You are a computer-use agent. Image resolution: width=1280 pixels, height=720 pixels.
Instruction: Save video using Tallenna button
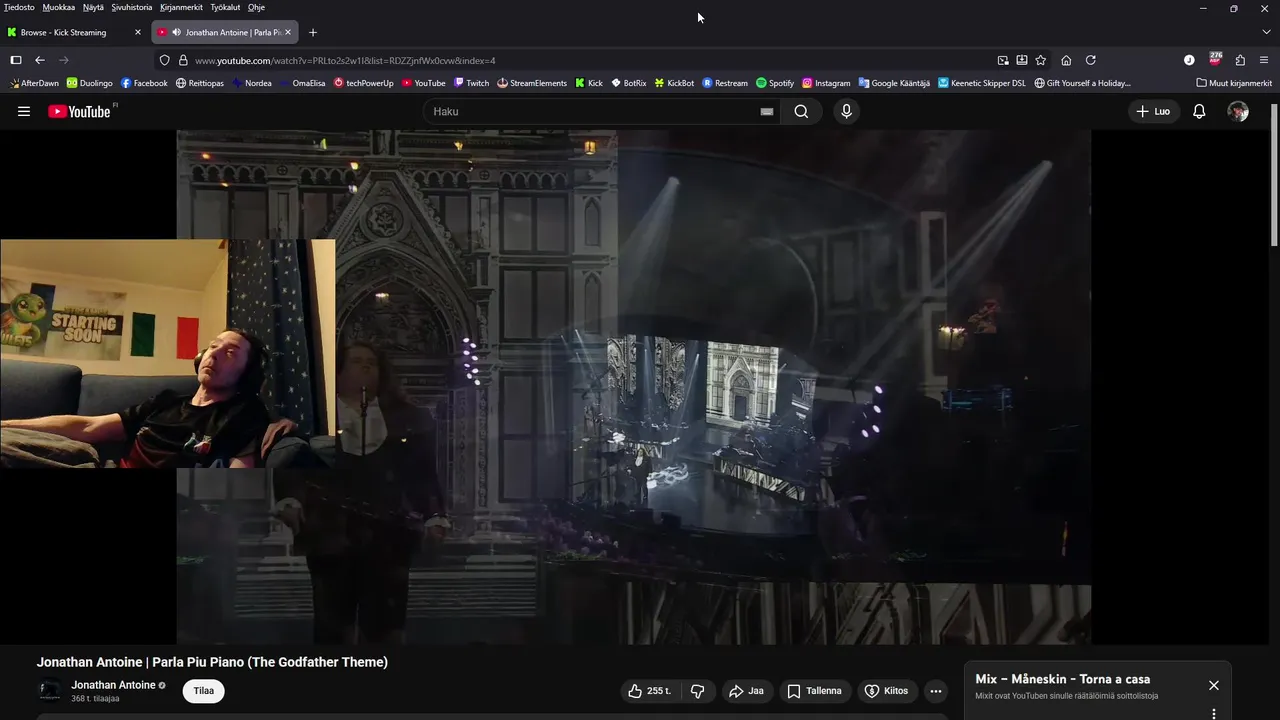[x=814, y=691]
